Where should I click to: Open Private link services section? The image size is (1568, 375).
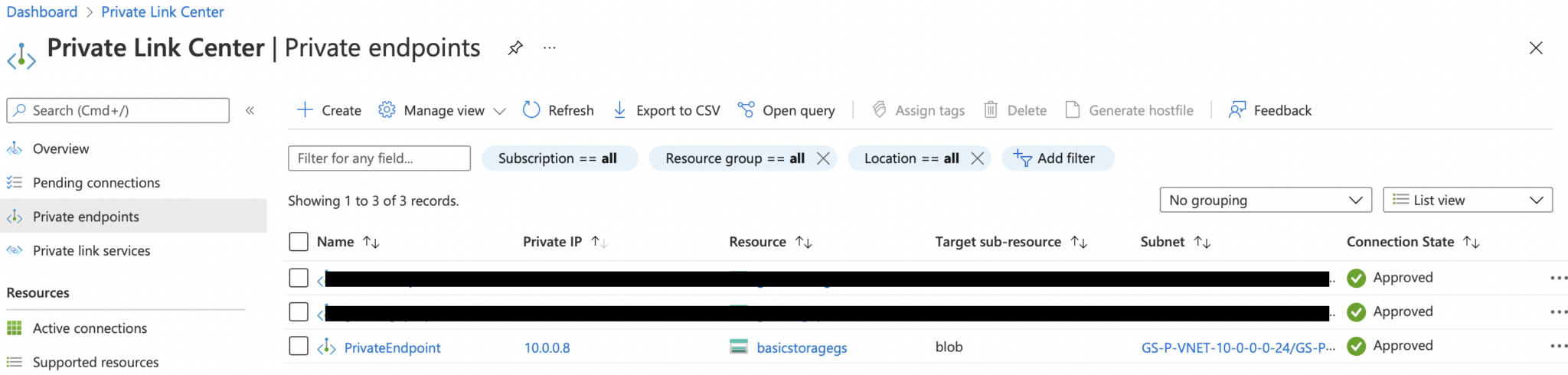click(91, 251)
